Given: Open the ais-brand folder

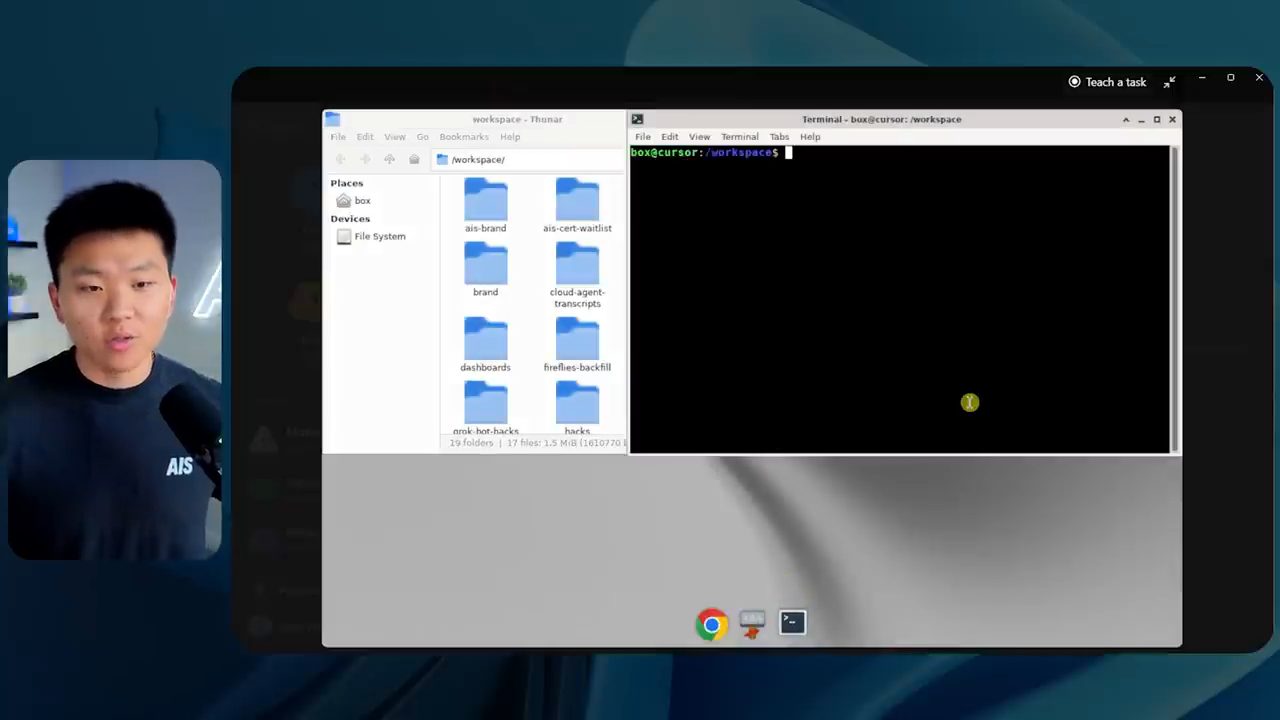Looking at the screenshot, I should (x=486, y=205).
